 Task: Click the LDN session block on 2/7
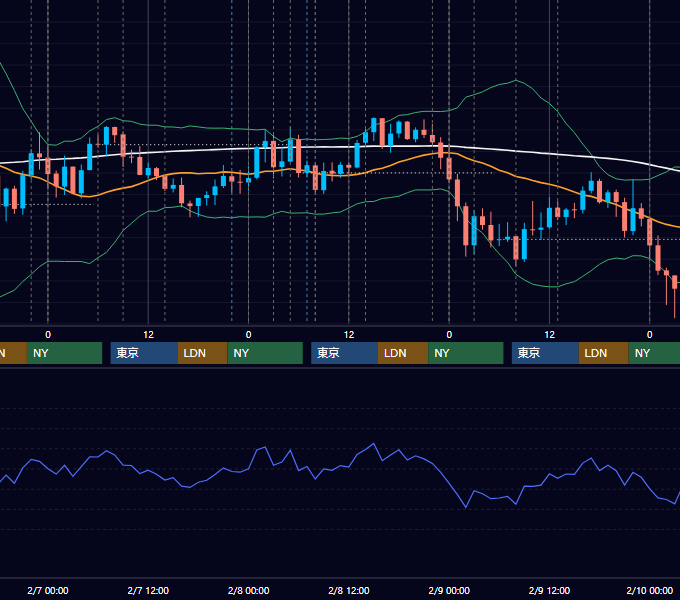(203, 353)
